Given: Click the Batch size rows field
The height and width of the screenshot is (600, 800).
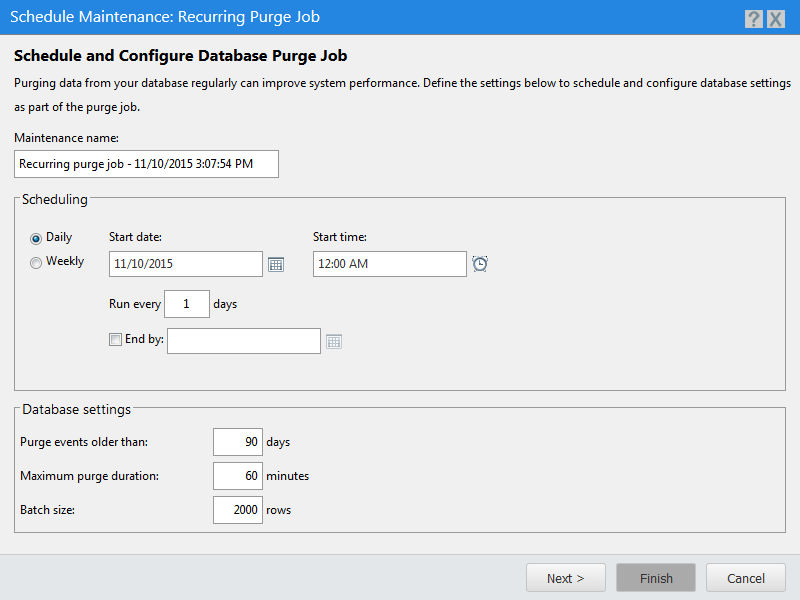Looking at the screenshot, I should click(x=237, y=510).
